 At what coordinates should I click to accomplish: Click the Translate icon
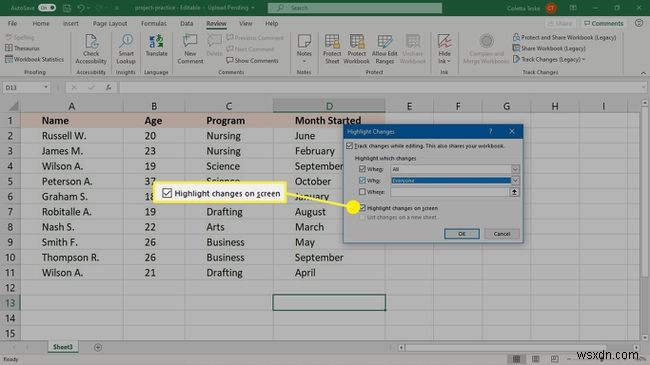[156, 46]
